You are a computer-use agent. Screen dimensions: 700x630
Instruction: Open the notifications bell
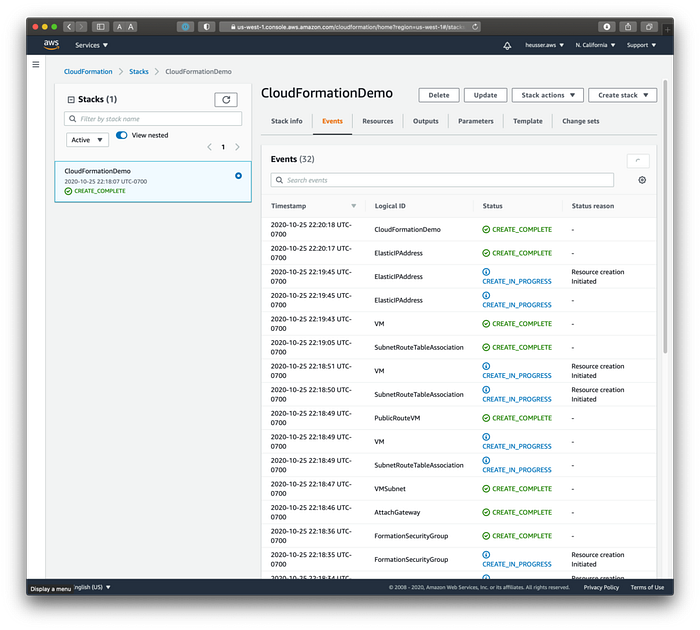click(x=507, y=46)
